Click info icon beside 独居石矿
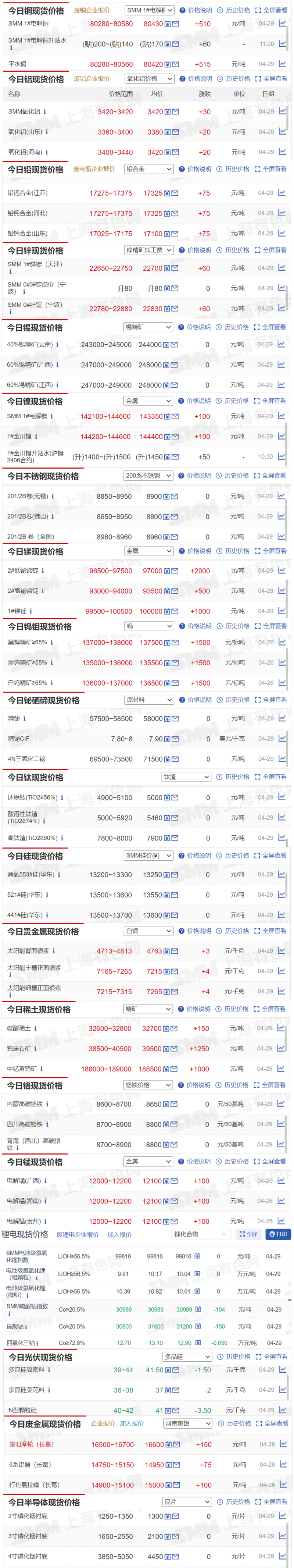This screenshot has height=1568, width=294. 35,1049
